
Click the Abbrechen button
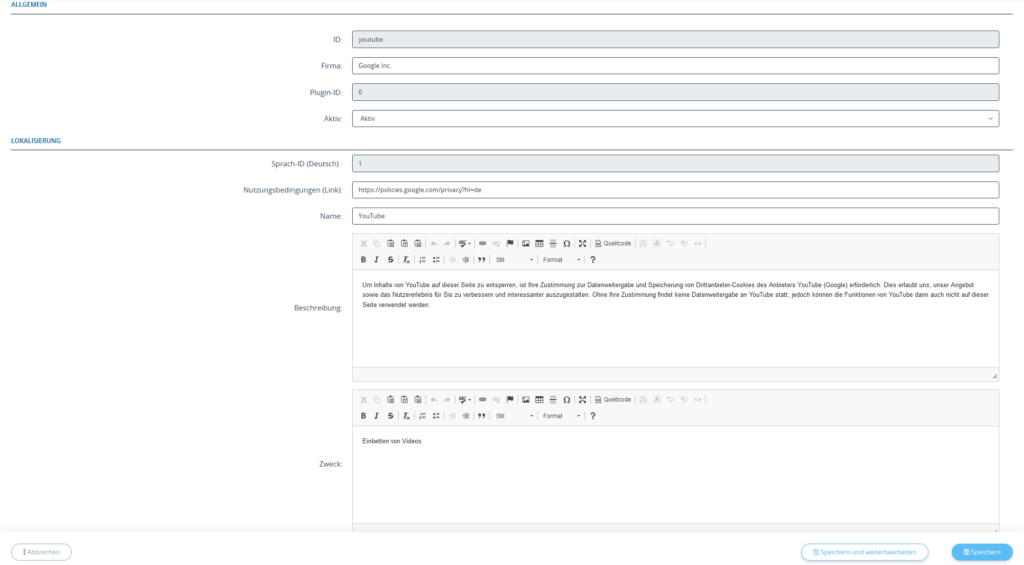pyautogui.click(x=41, y=552)
